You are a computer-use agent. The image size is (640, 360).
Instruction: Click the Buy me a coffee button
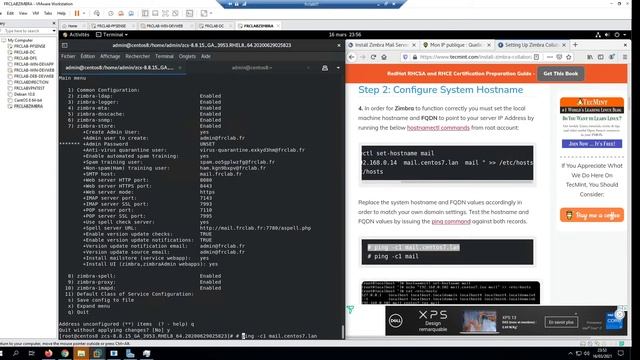(592, 215)
